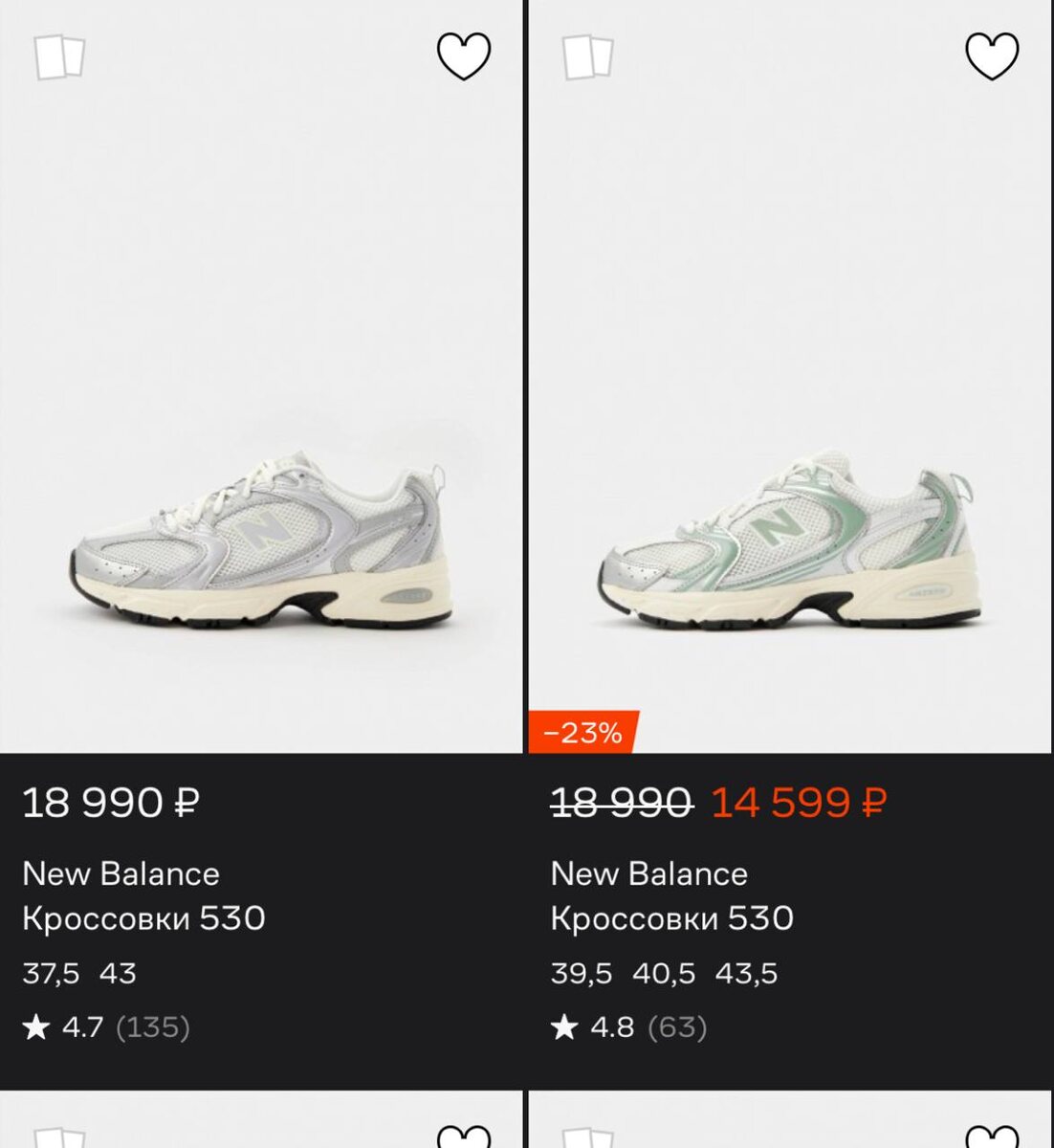Open the left New Balance brand link
Screen dimensions: 1054x1148
click(x=121, y=873)
